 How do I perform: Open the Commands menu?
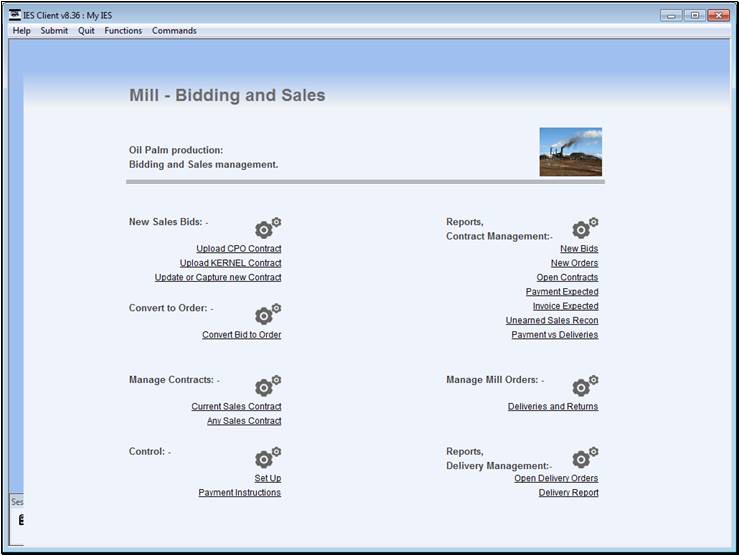coord(174,31)
